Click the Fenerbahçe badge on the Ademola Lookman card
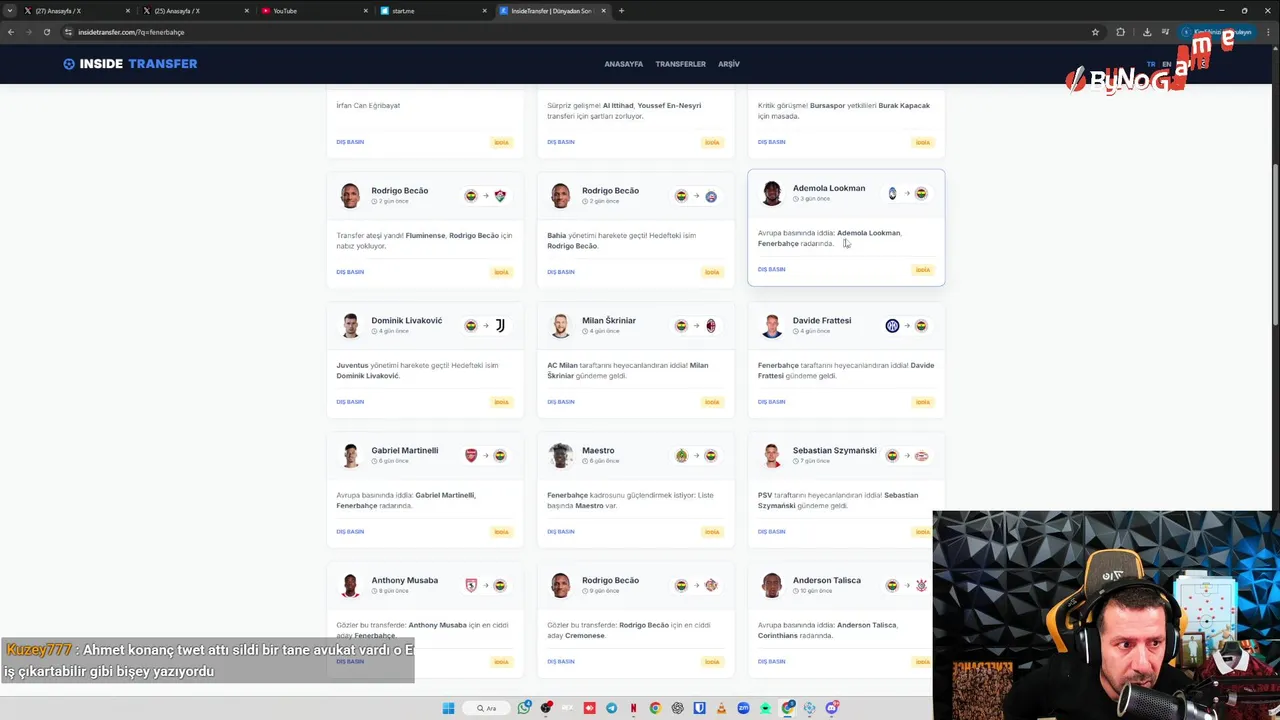 pyautogui.click(x=921, y=193)
